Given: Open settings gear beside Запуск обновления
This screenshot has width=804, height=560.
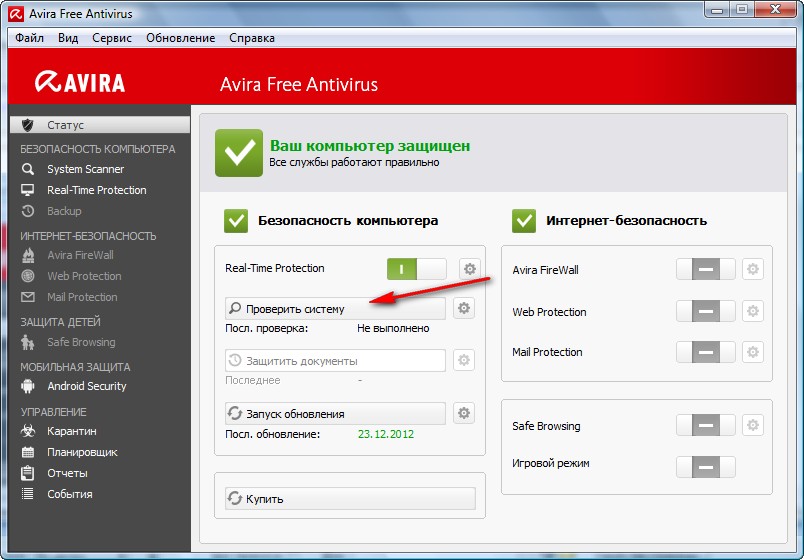Looking at the screenshot, I should (x=464, y=413).
